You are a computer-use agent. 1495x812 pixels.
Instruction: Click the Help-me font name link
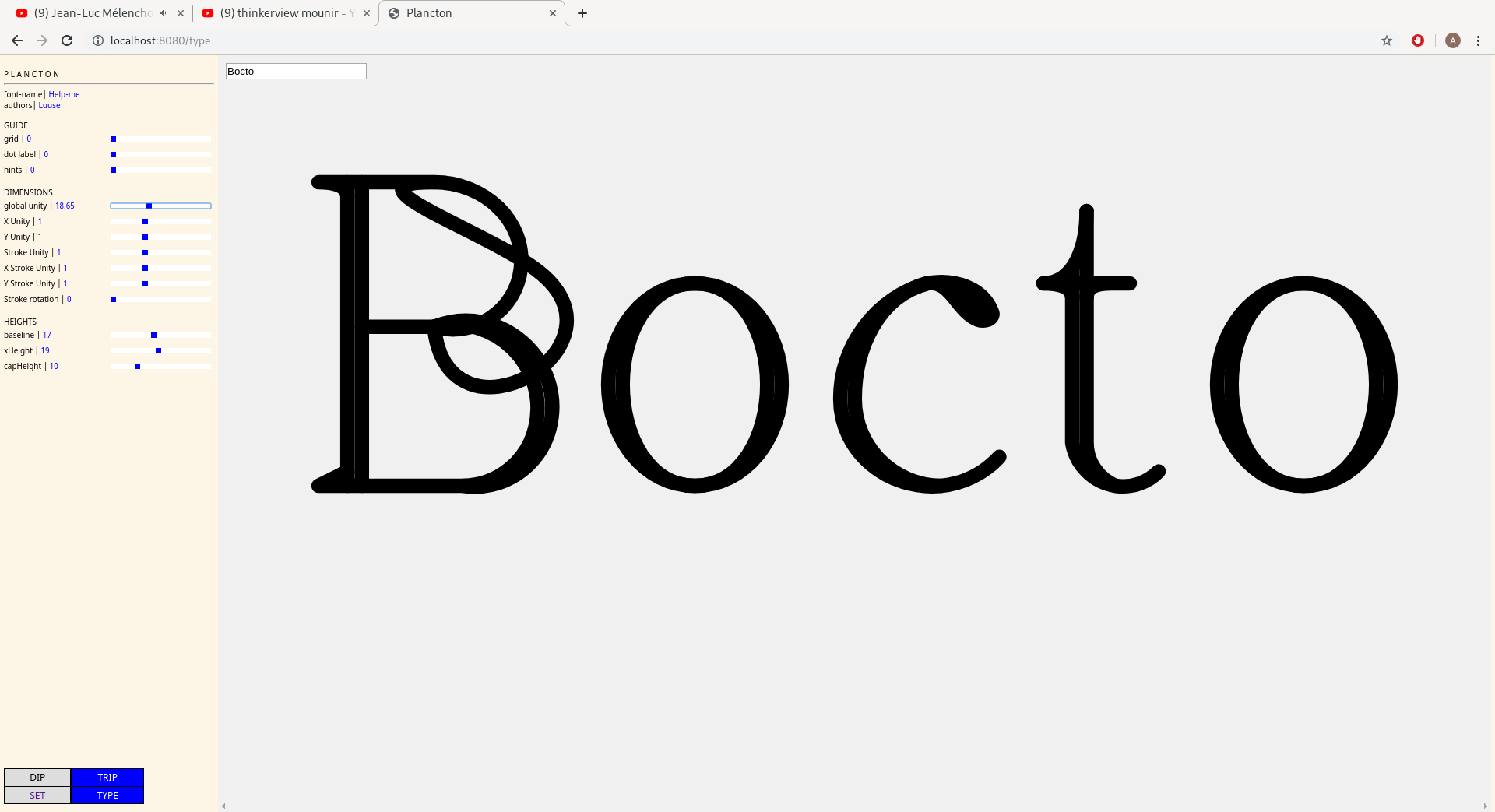click(x=64, y=94)
